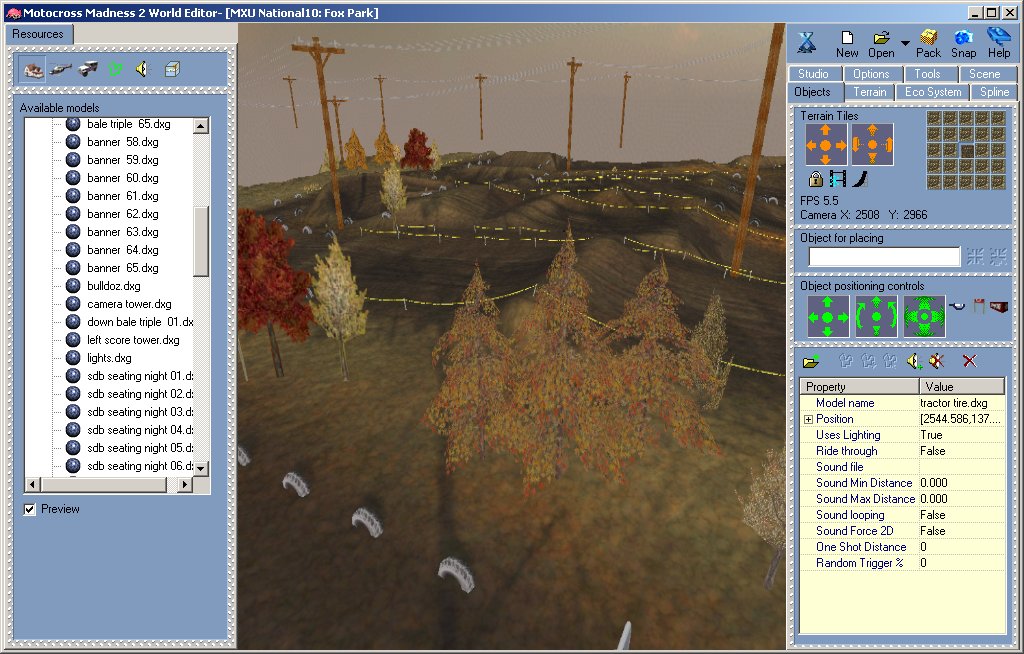Click the red finish gate icon
The height and width of the screenshot is (654, 1024).
coord(978,305)
